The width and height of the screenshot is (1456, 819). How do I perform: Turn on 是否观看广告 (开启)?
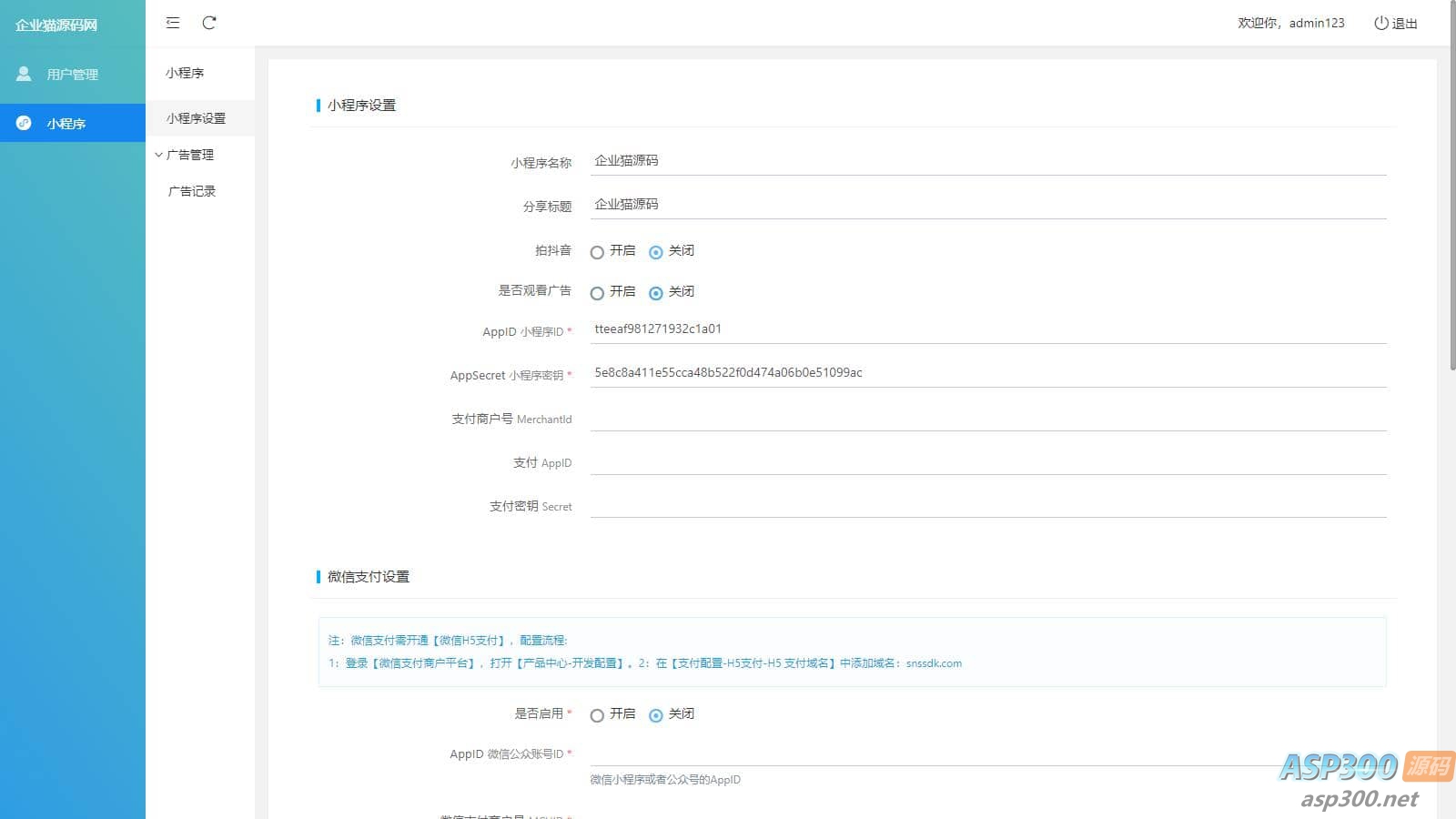(x=597, y=293)
